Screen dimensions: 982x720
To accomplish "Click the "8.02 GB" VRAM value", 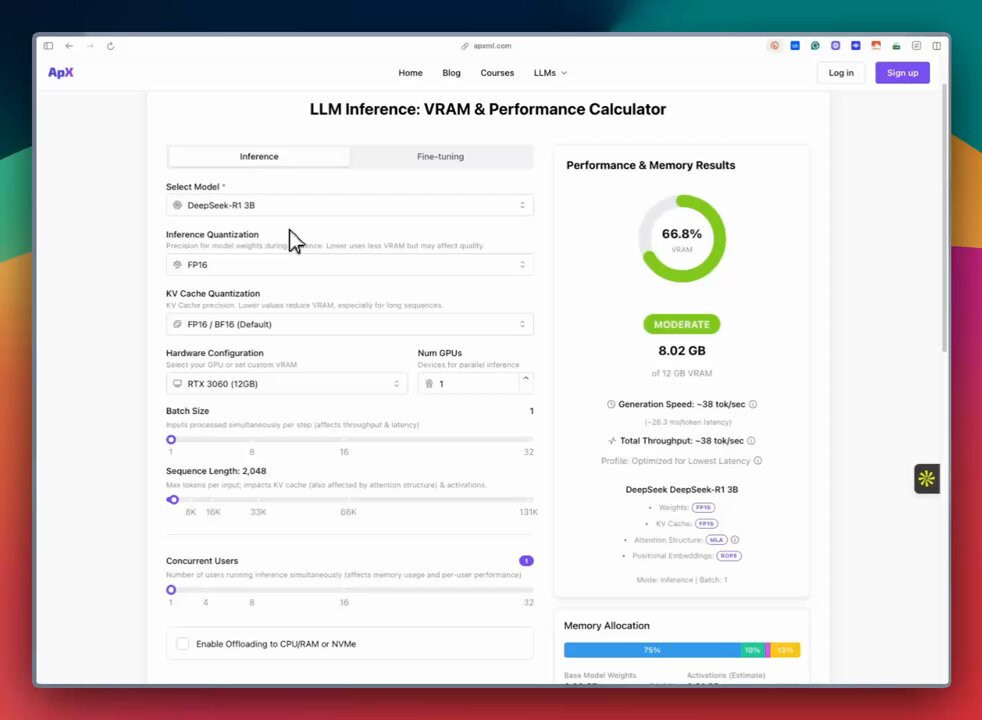I will coord(681,351).
